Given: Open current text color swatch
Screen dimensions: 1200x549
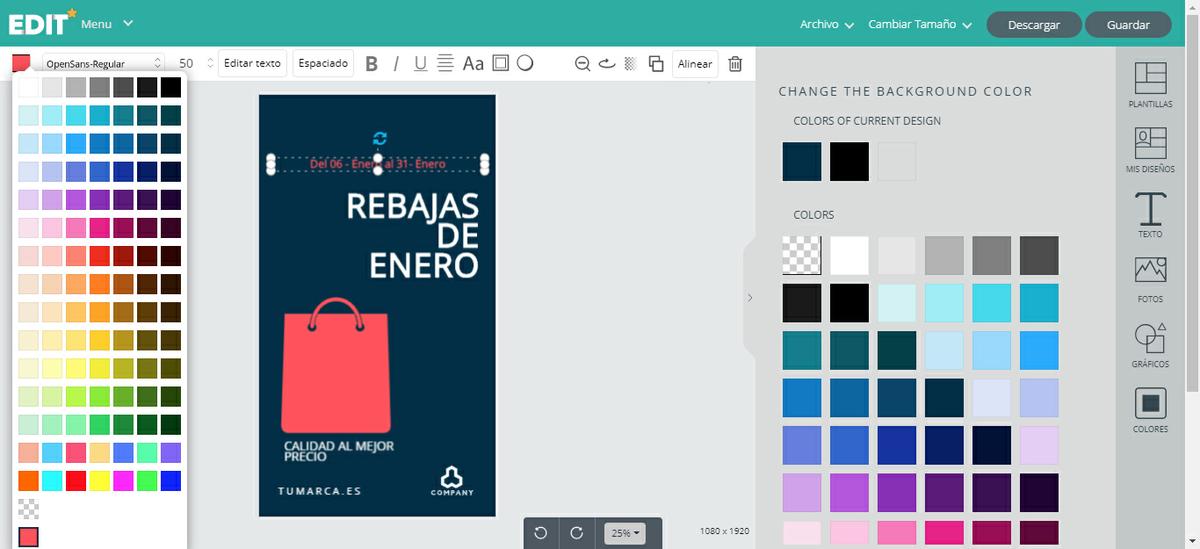Looking at the screenshot, I should [x=22, y=64].
